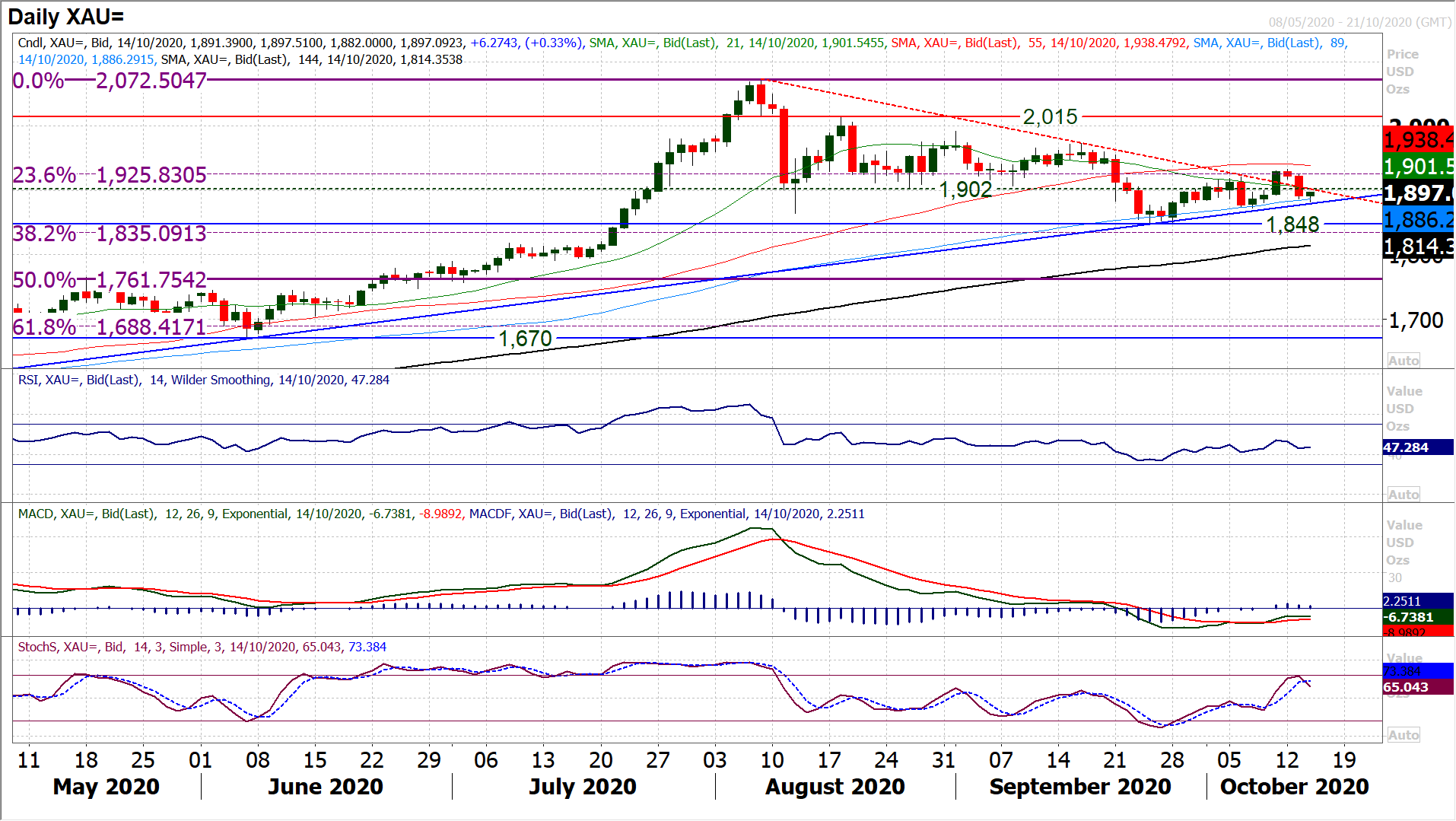Click the 23.6% 1,925.8305 Fibonacci label
Screen dimensions: 1456x821
(110, 175)
